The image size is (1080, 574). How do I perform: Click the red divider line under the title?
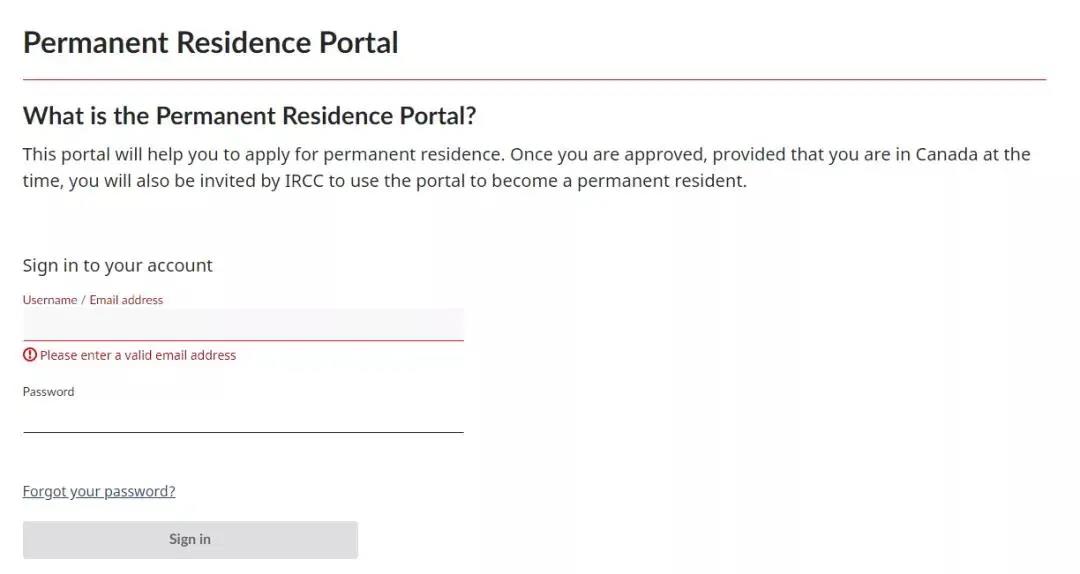tap(534, 80)
